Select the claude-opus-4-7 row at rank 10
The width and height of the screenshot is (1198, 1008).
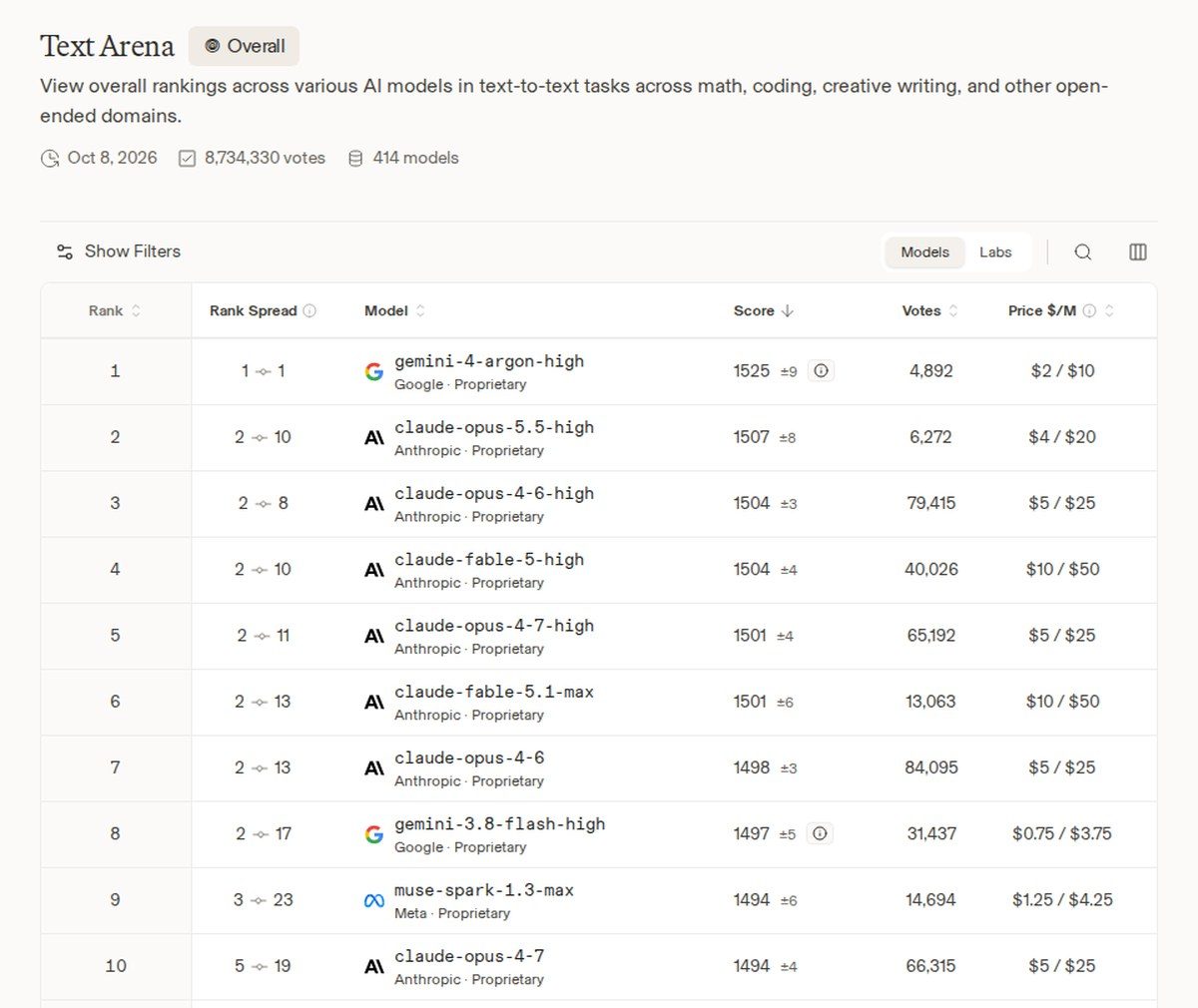point(599,967)
